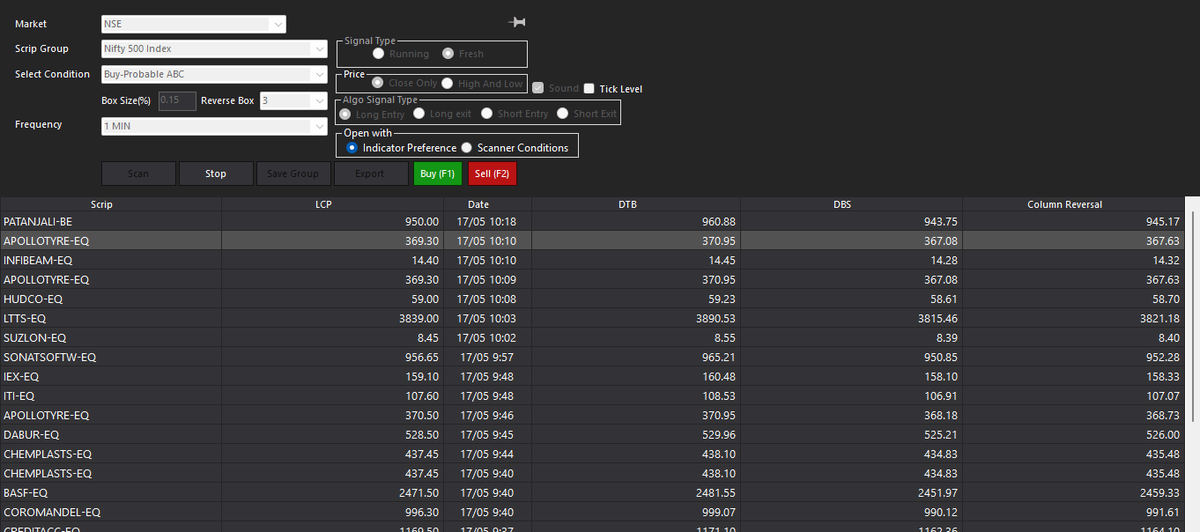Select the INFIBEAM-EQ scrip row

tap(592, 260)
